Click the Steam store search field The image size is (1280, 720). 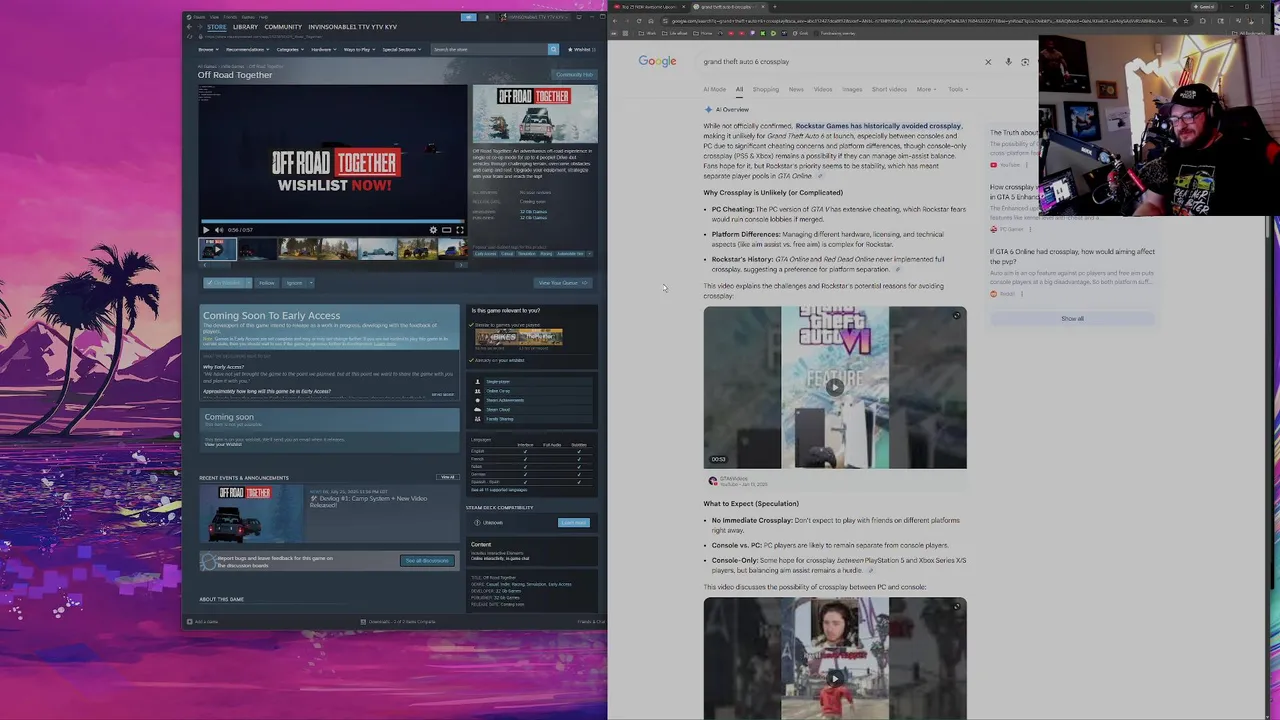(489, 49)
